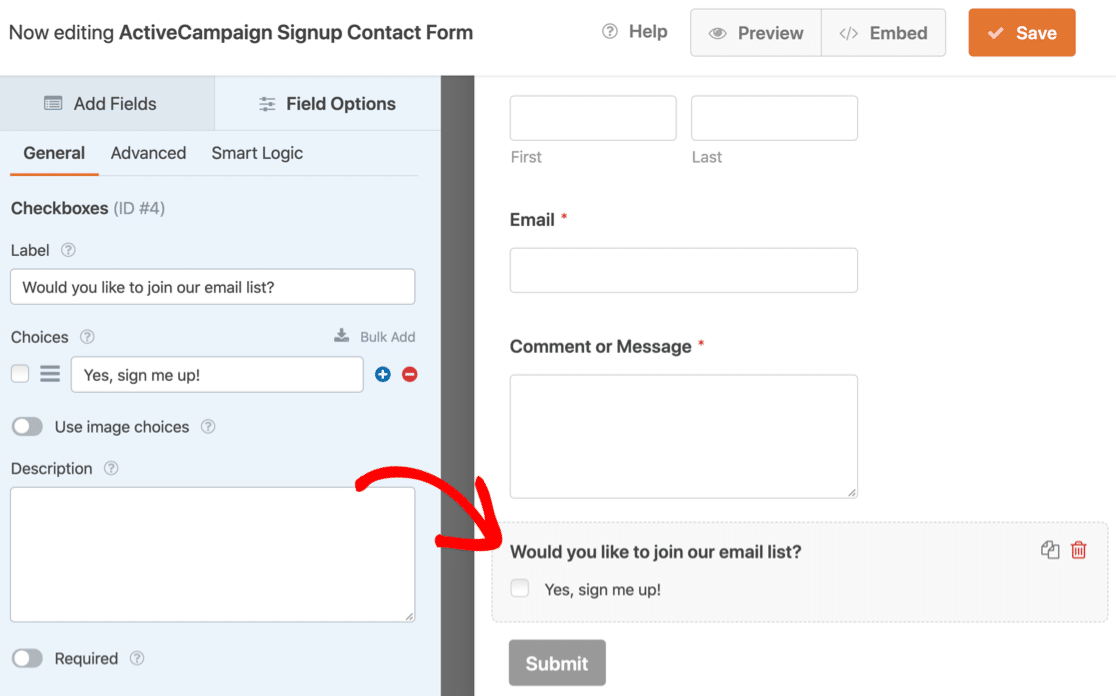
Task: Toggle the Required switch on
Action: click(x=27, y=658)
